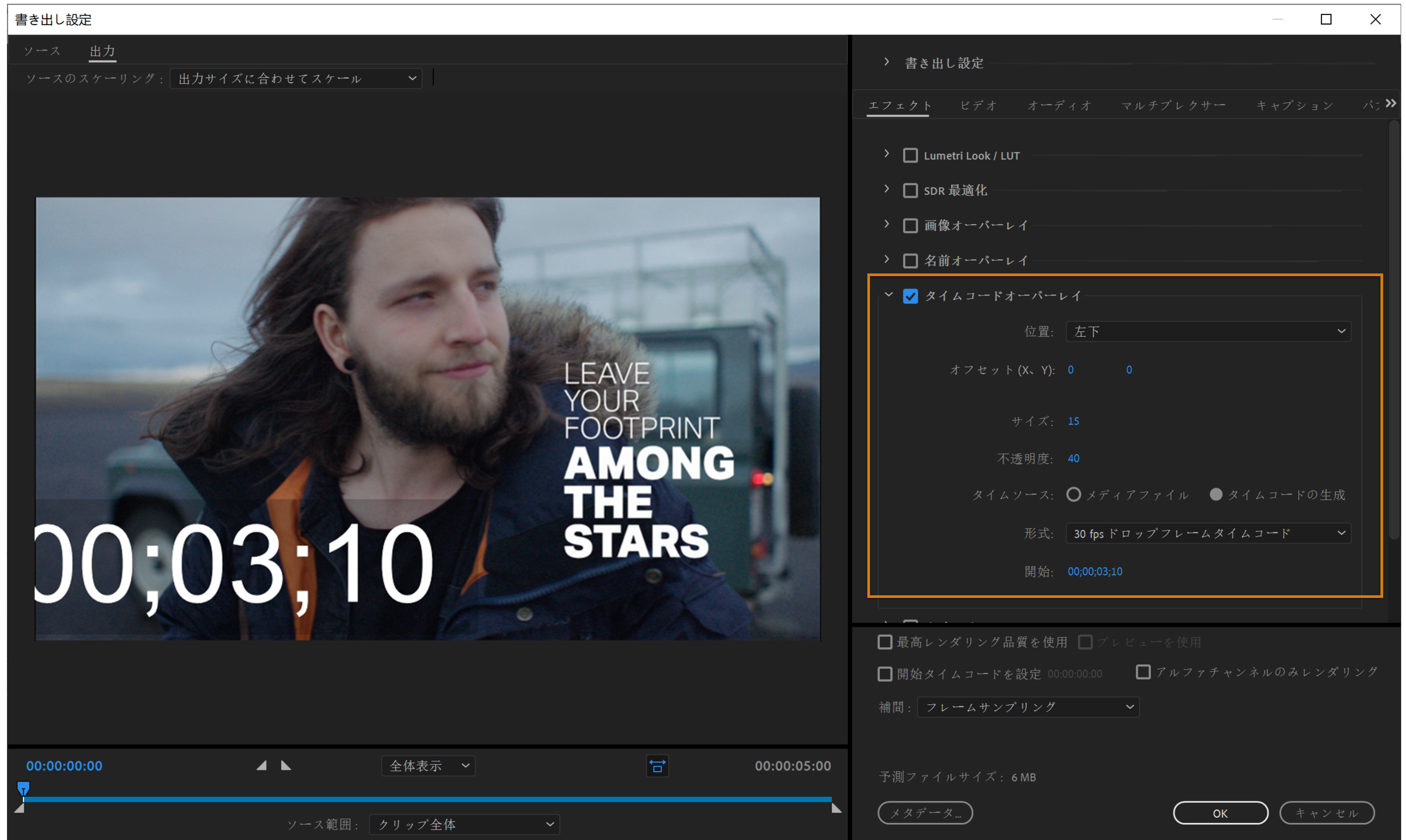1406x840 pixels.
Task: Open the 形式 timecode format dropdown
Action: (1208, 533)
